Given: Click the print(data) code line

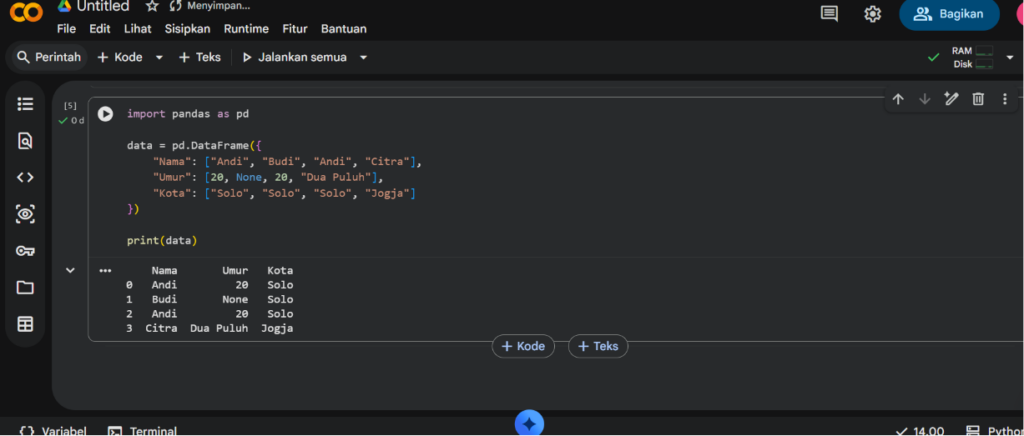Looking at the screenshot, I should click(162, 241).
